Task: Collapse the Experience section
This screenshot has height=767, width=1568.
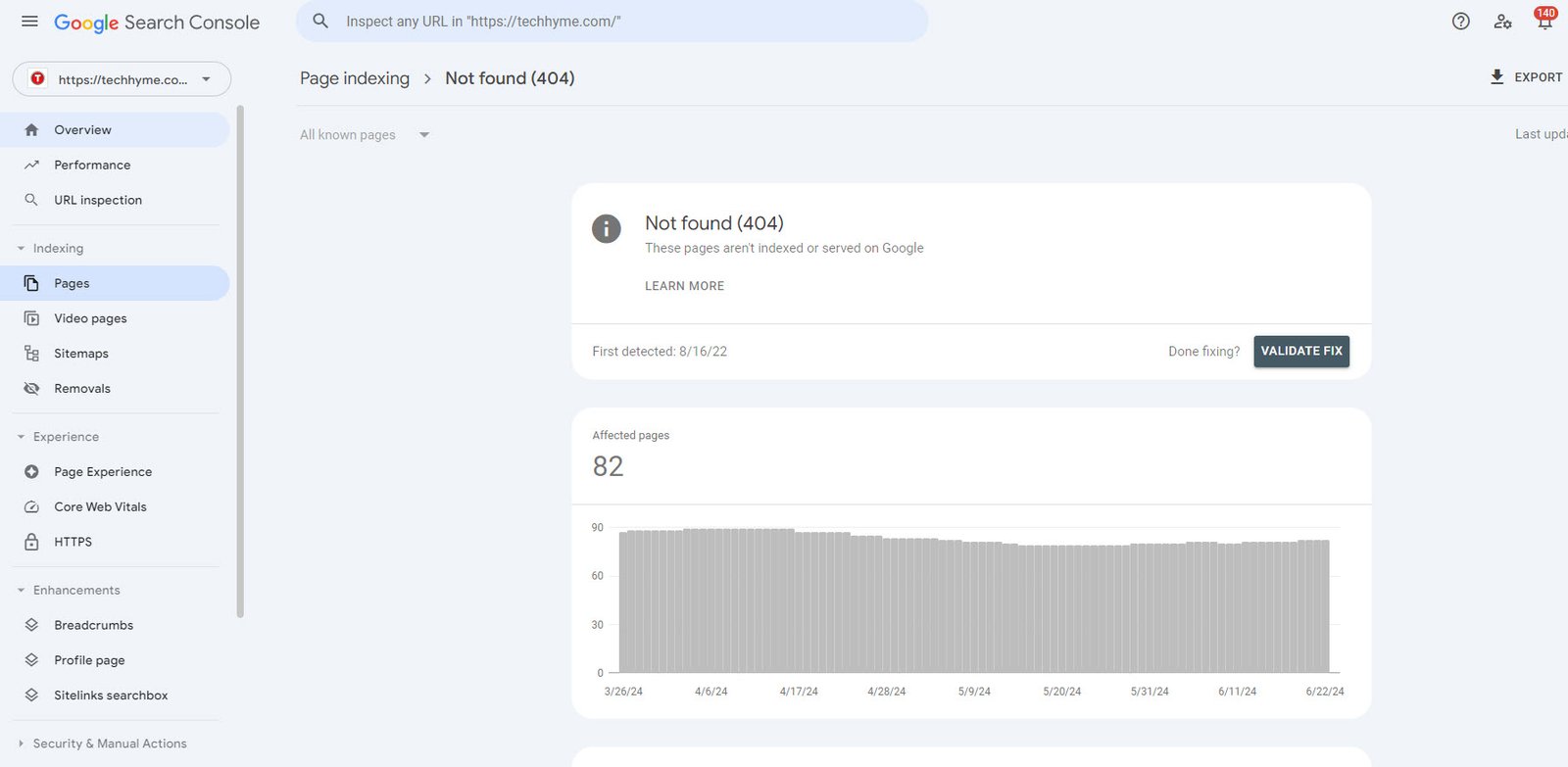Action: pyautogui.click(x=21, y=437)
